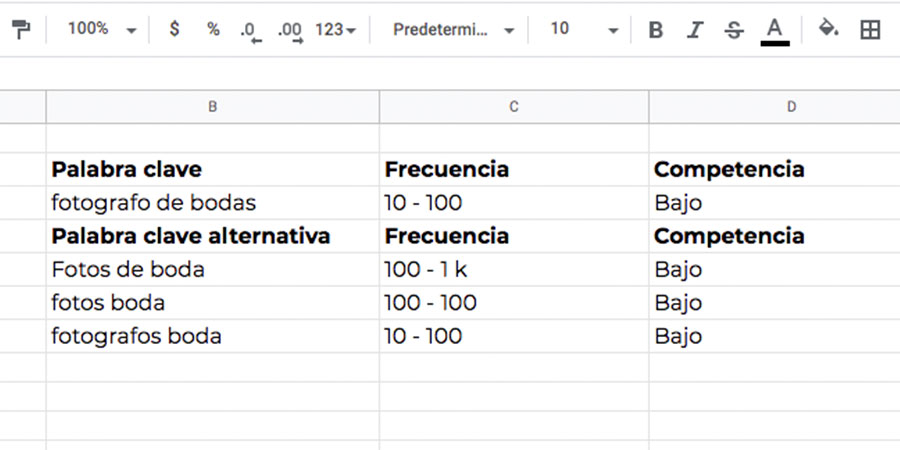
Task: Select column C header
Action: (x=514, y=107)
